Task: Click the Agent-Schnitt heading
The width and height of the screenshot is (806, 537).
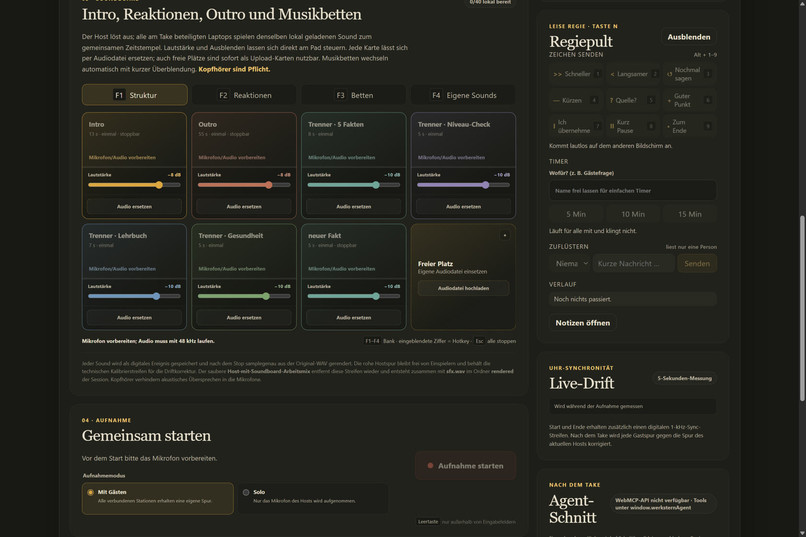Action: click(x=573, y=509)
